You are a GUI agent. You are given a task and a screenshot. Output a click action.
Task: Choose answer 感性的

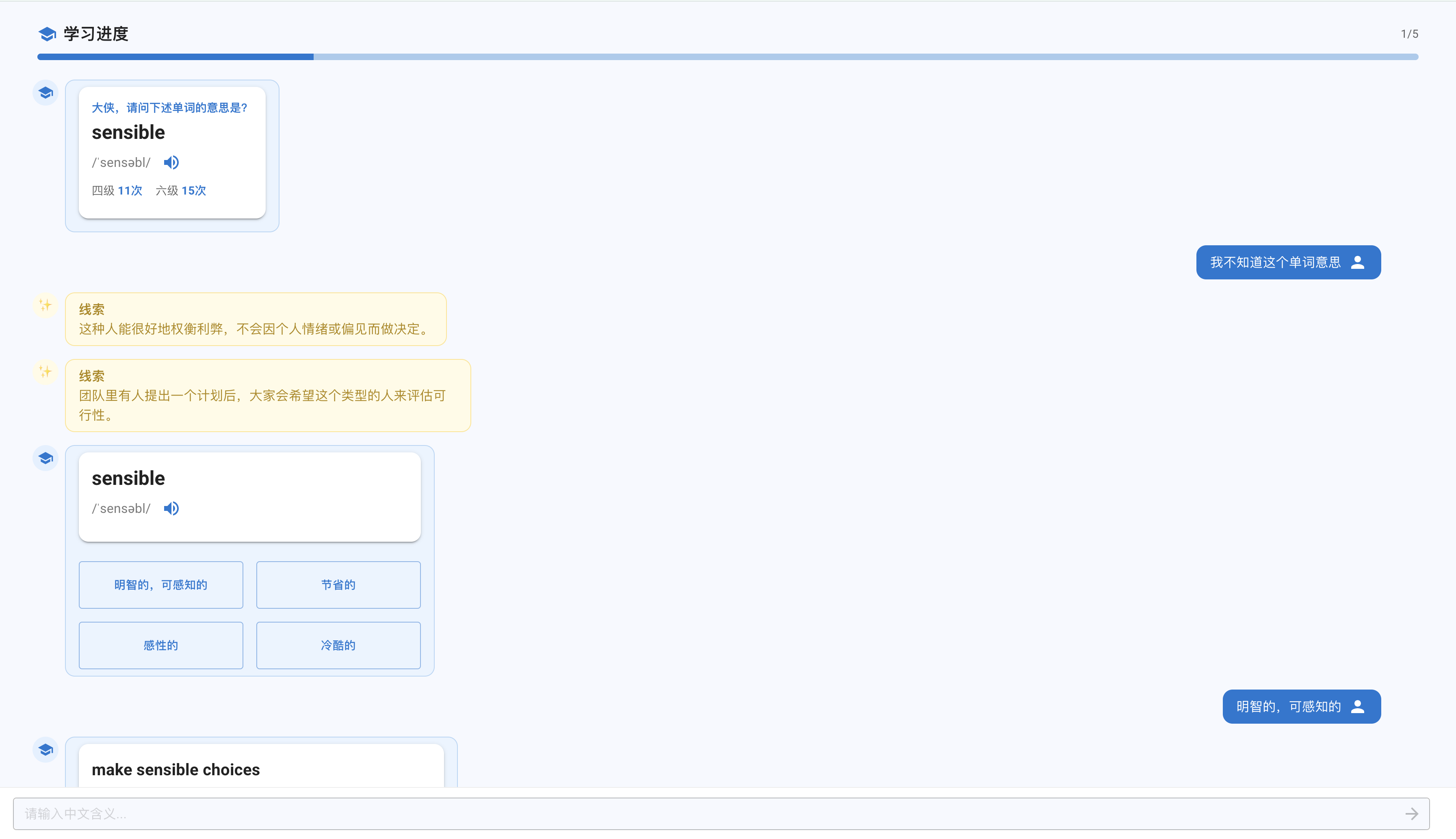161,645
